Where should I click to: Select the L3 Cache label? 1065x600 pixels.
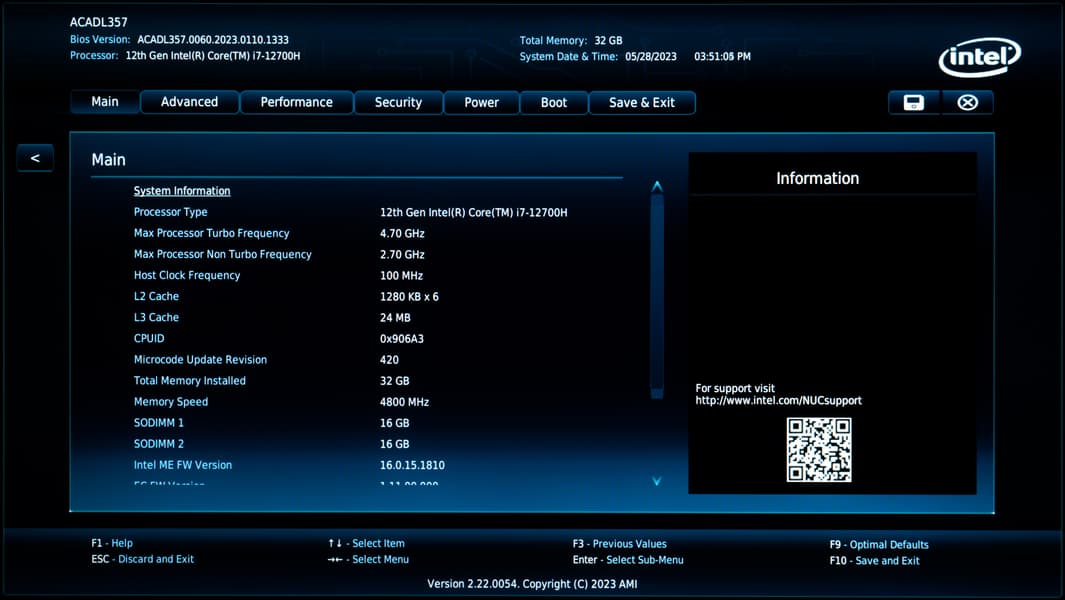pos(156,317)
